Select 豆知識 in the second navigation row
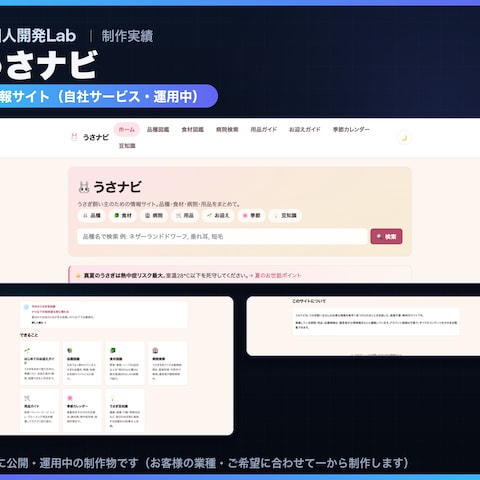This screenshot has width=480, height=480. pos(127,146)
